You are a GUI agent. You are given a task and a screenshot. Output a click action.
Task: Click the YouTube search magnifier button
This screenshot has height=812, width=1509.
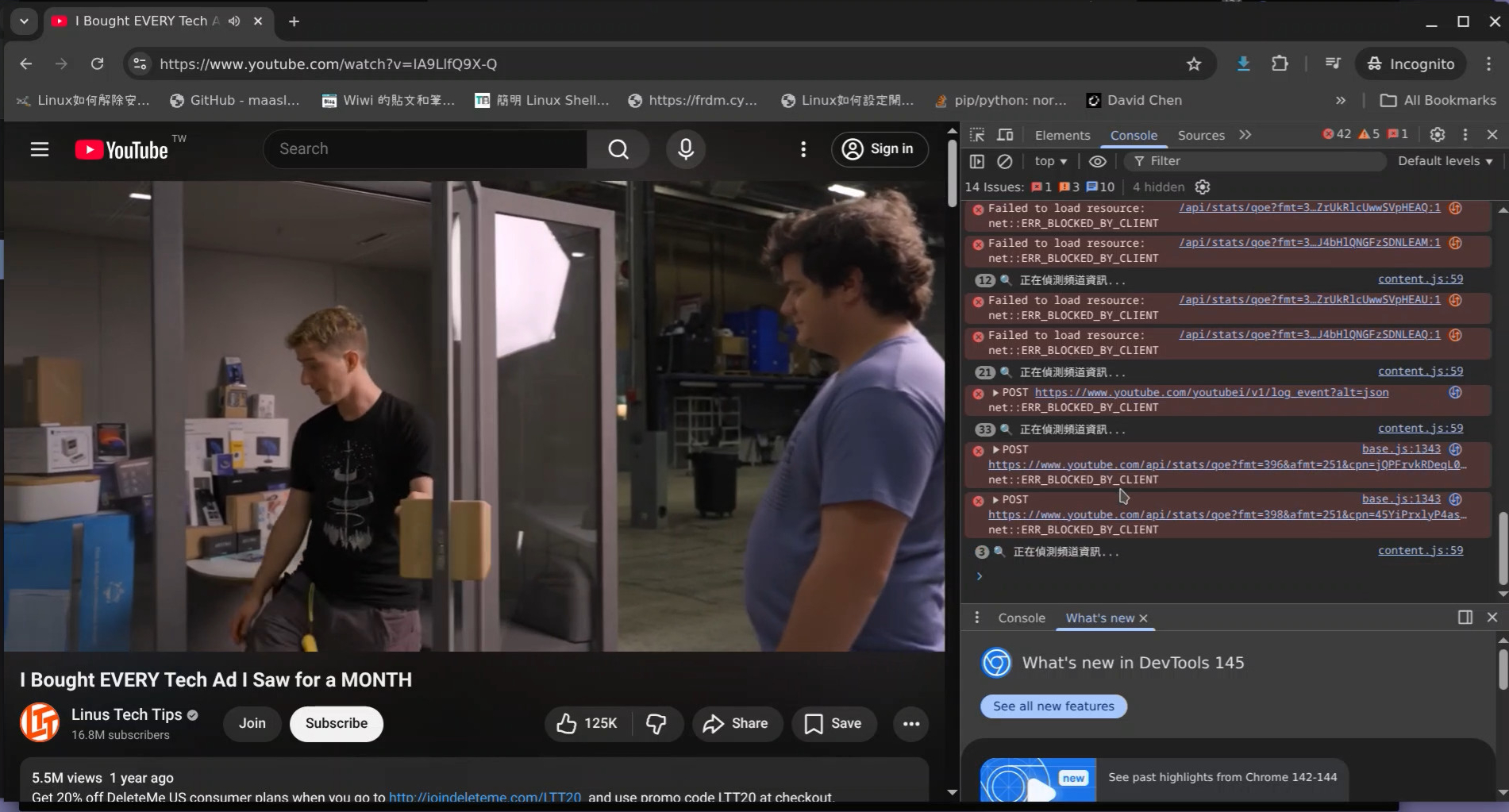[618, 149]
